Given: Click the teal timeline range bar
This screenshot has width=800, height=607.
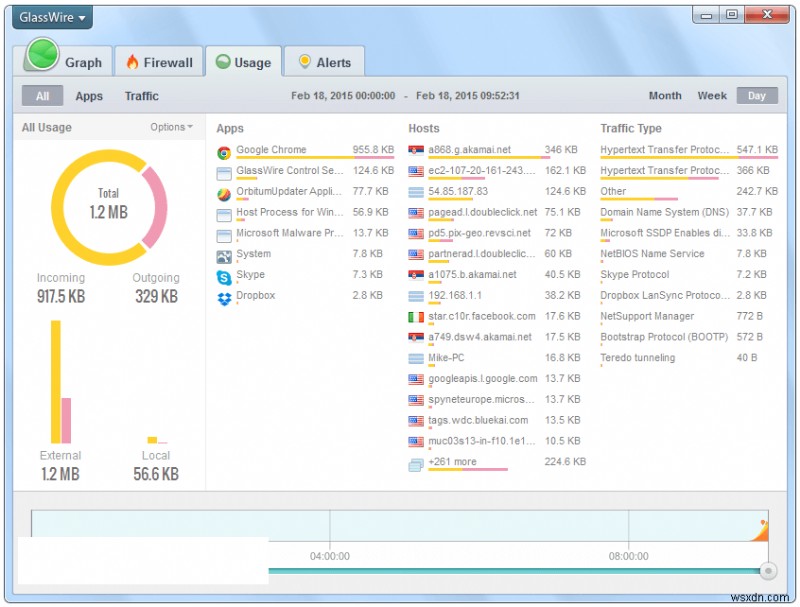Looking at the screenshot, I should click(514, 571).
